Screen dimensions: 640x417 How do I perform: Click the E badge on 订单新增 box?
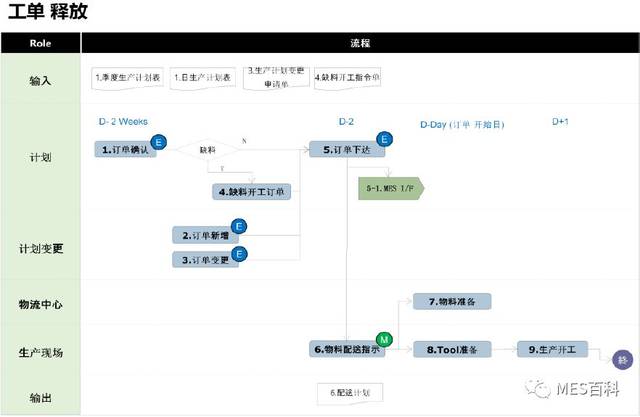click(239, 227)
